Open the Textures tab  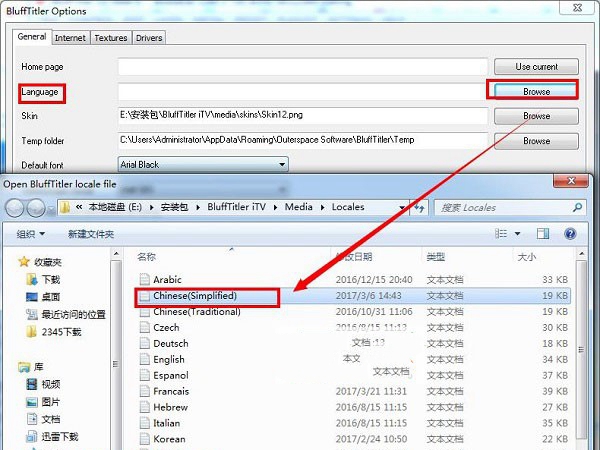click(x=111, y=38)
